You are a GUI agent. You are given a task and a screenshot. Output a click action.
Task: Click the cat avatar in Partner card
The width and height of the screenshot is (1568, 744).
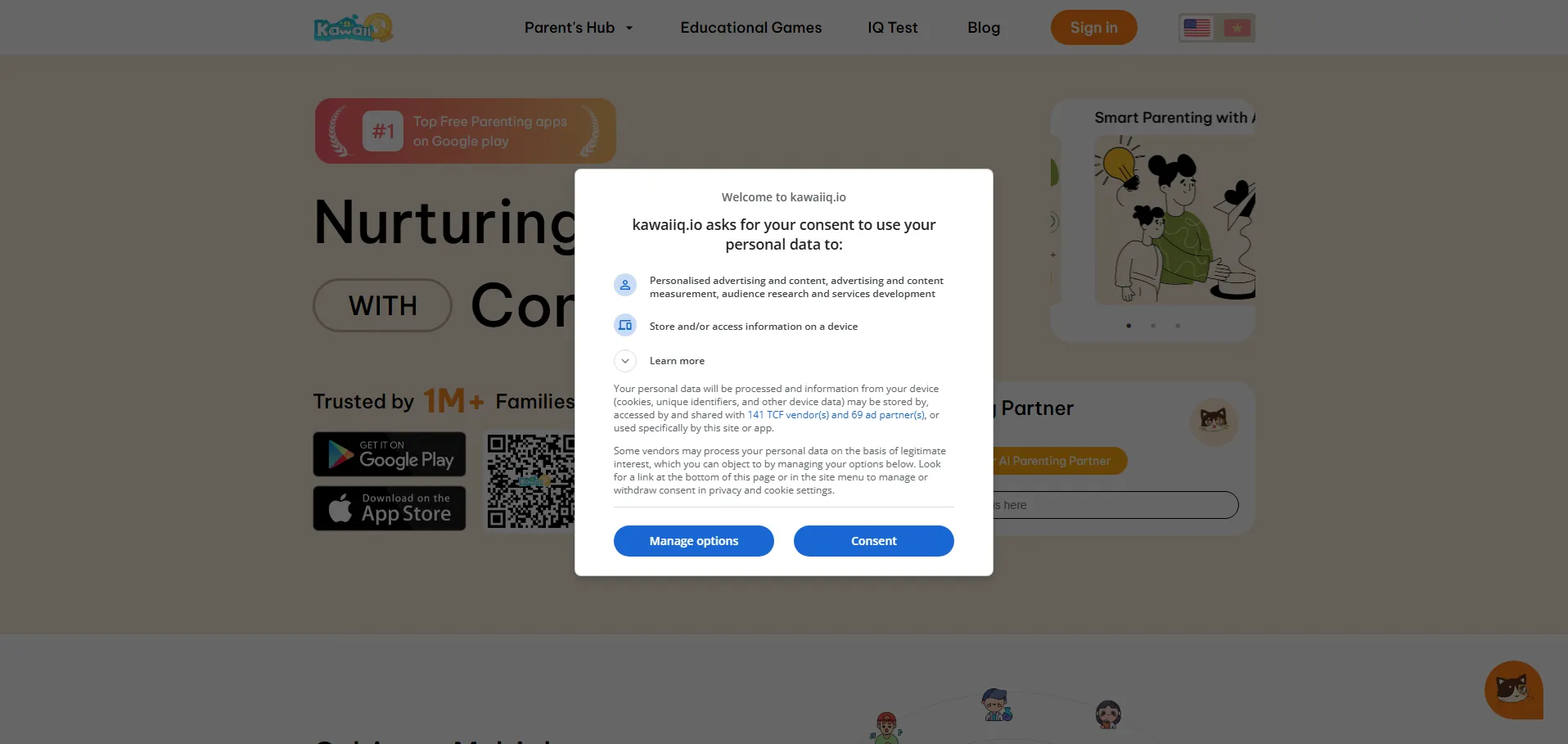point(1214,422)
